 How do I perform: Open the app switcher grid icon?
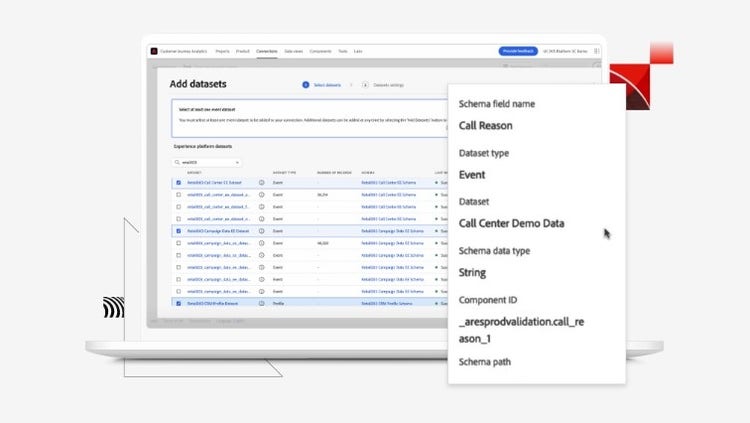coord(598,50)
